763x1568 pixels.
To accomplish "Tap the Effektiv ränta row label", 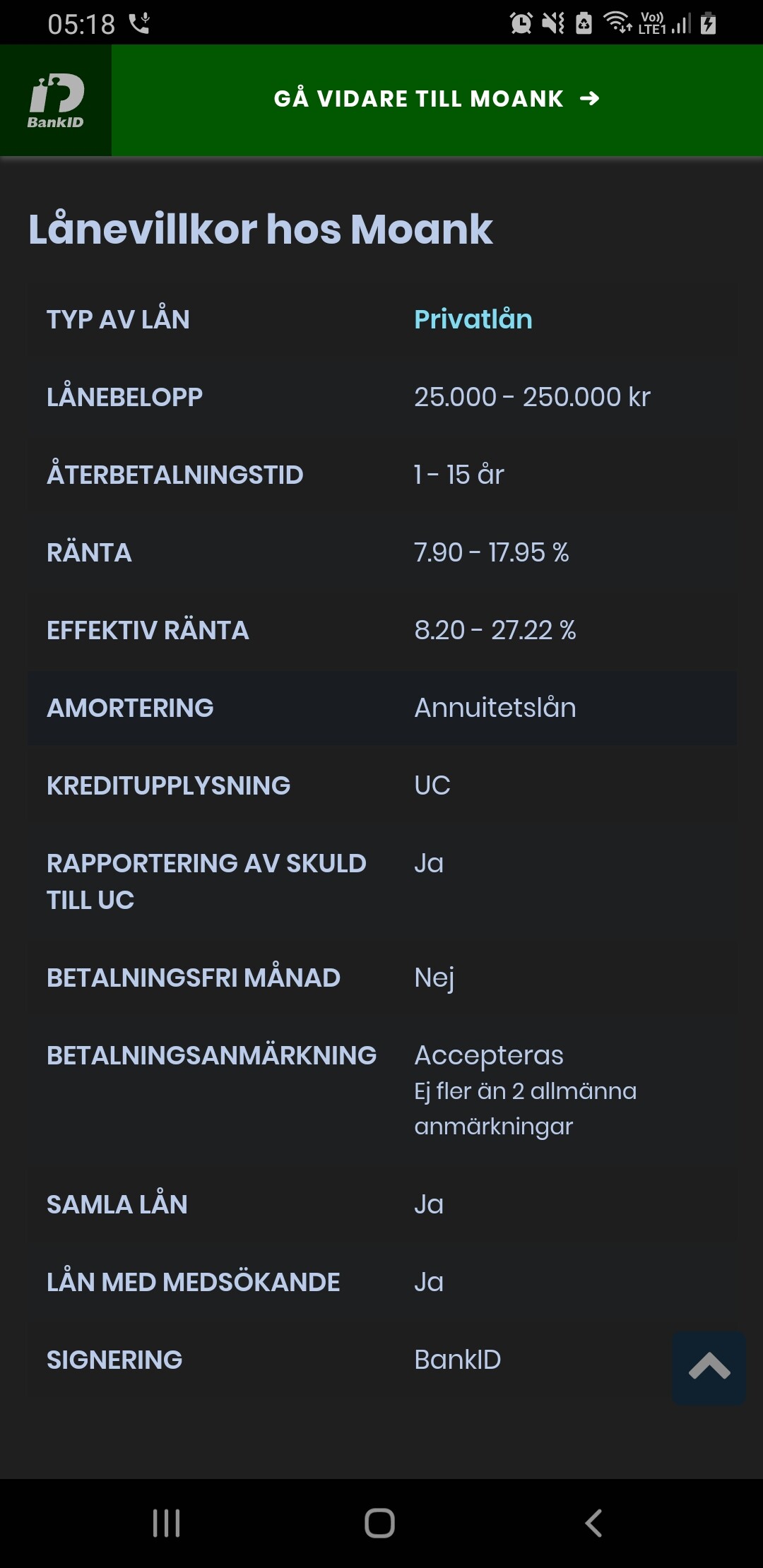I will [148, 630].
